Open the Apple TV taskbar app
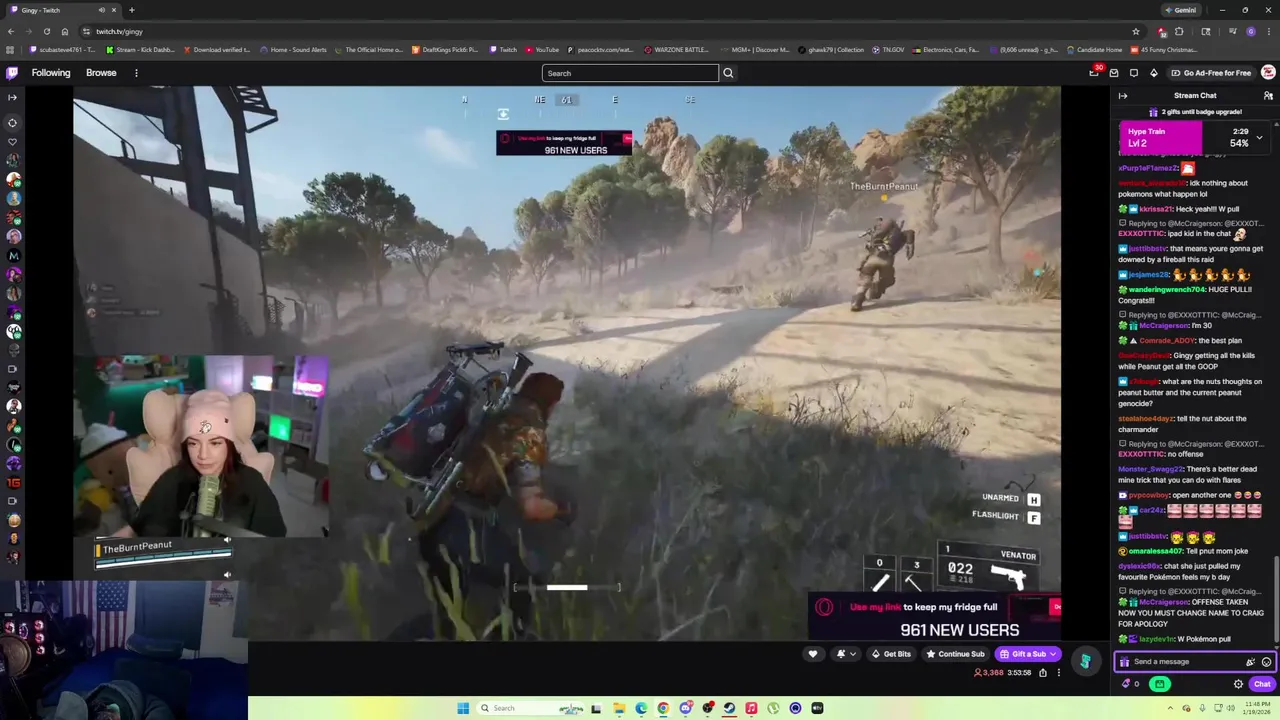 point(818,708)
